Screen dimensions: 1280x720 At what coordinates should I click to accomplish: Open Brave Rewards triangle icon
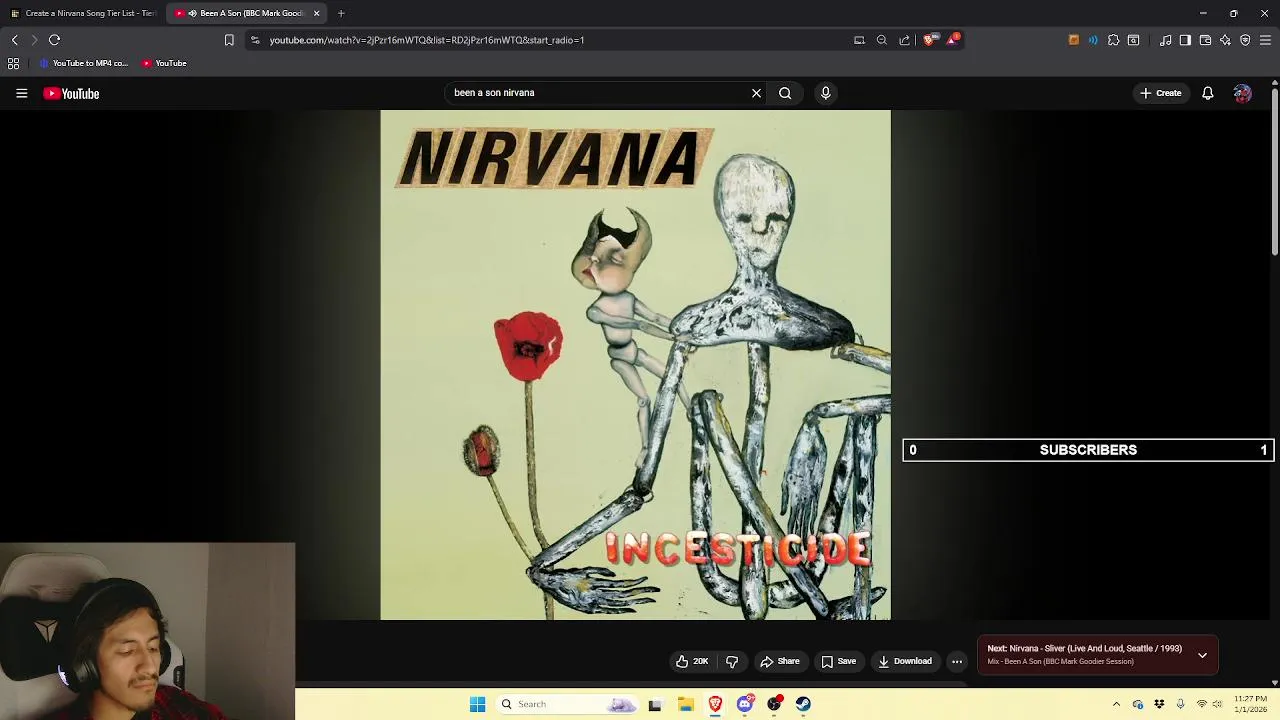pyautogui.click(x=953, y=40)
